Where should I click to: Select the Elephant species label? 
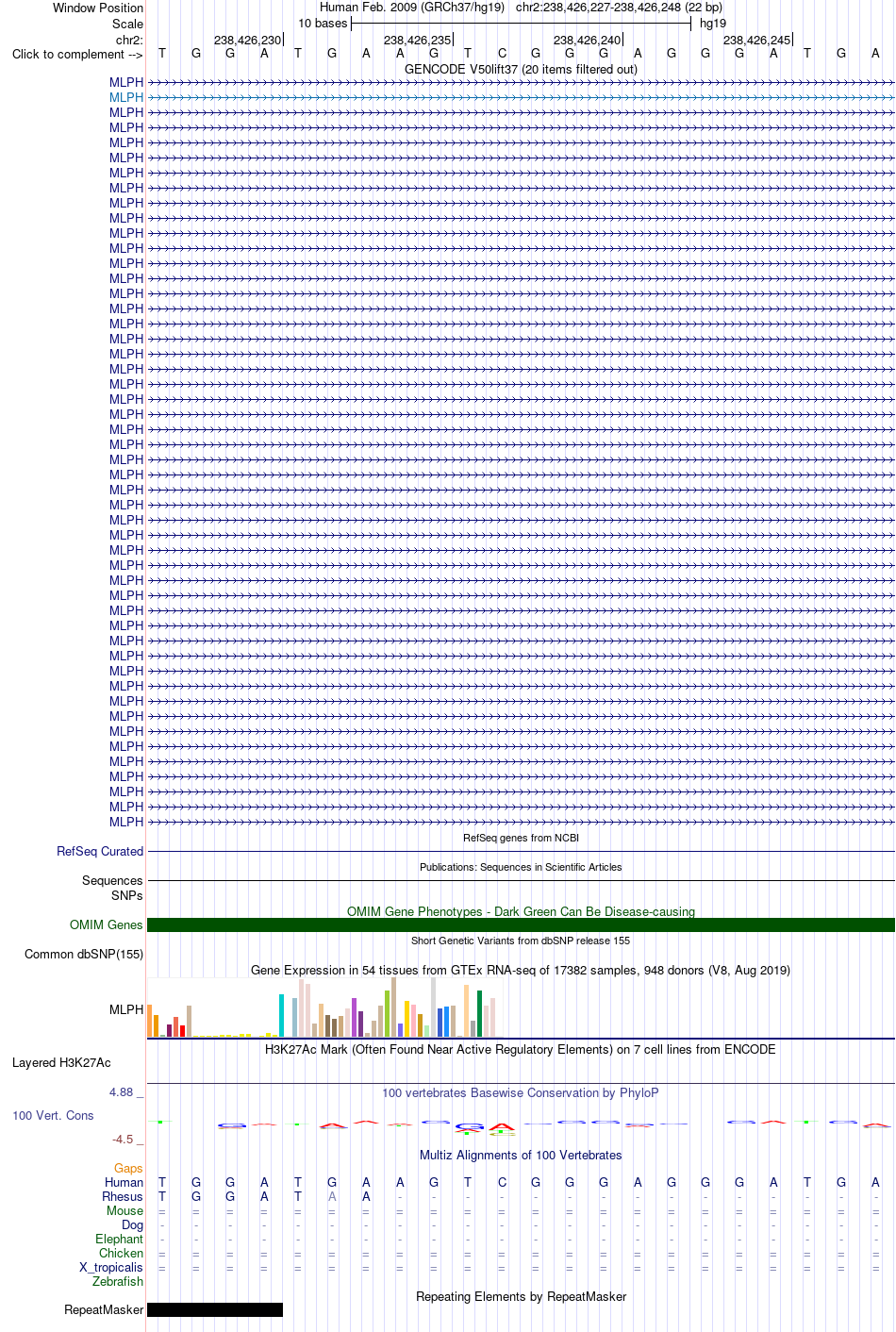(x=119, y=1239)
